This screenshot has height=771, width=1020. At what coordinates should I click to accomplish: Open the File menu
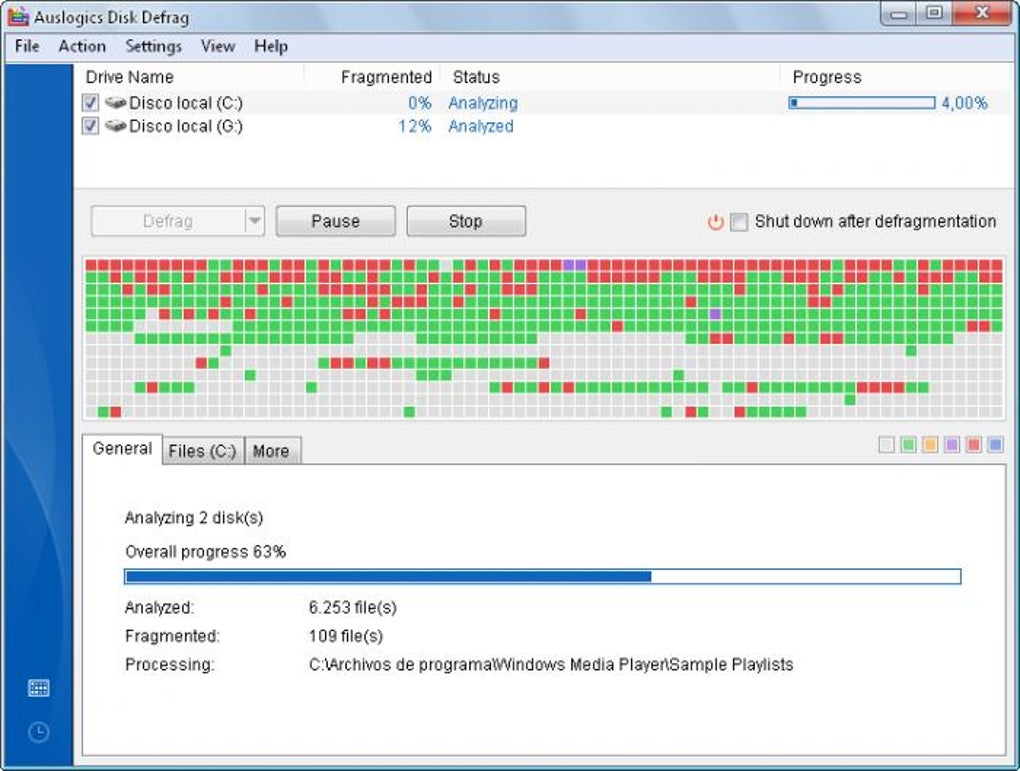click(27, 46)
